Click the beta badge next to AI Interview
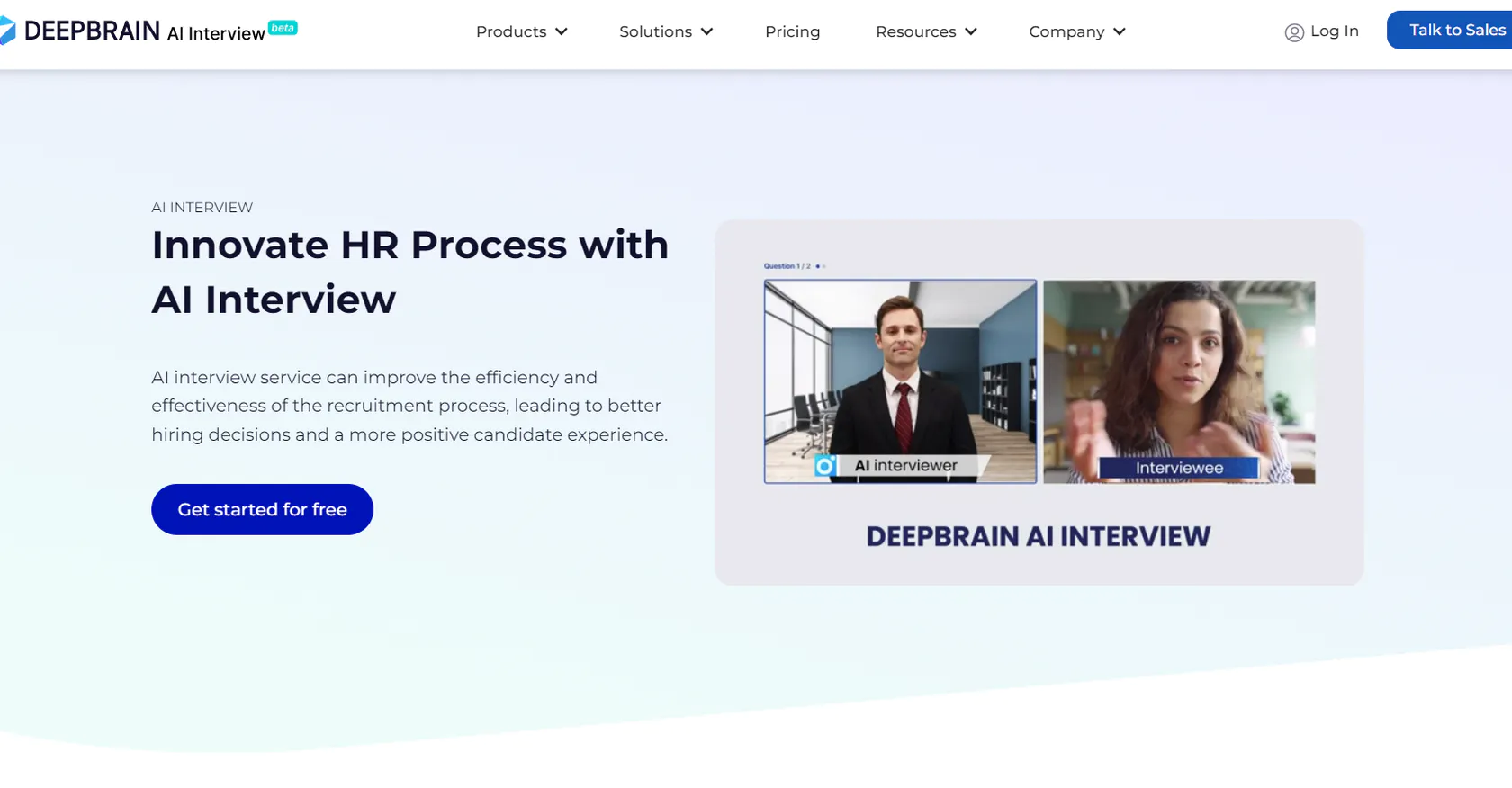 (283, 28)
